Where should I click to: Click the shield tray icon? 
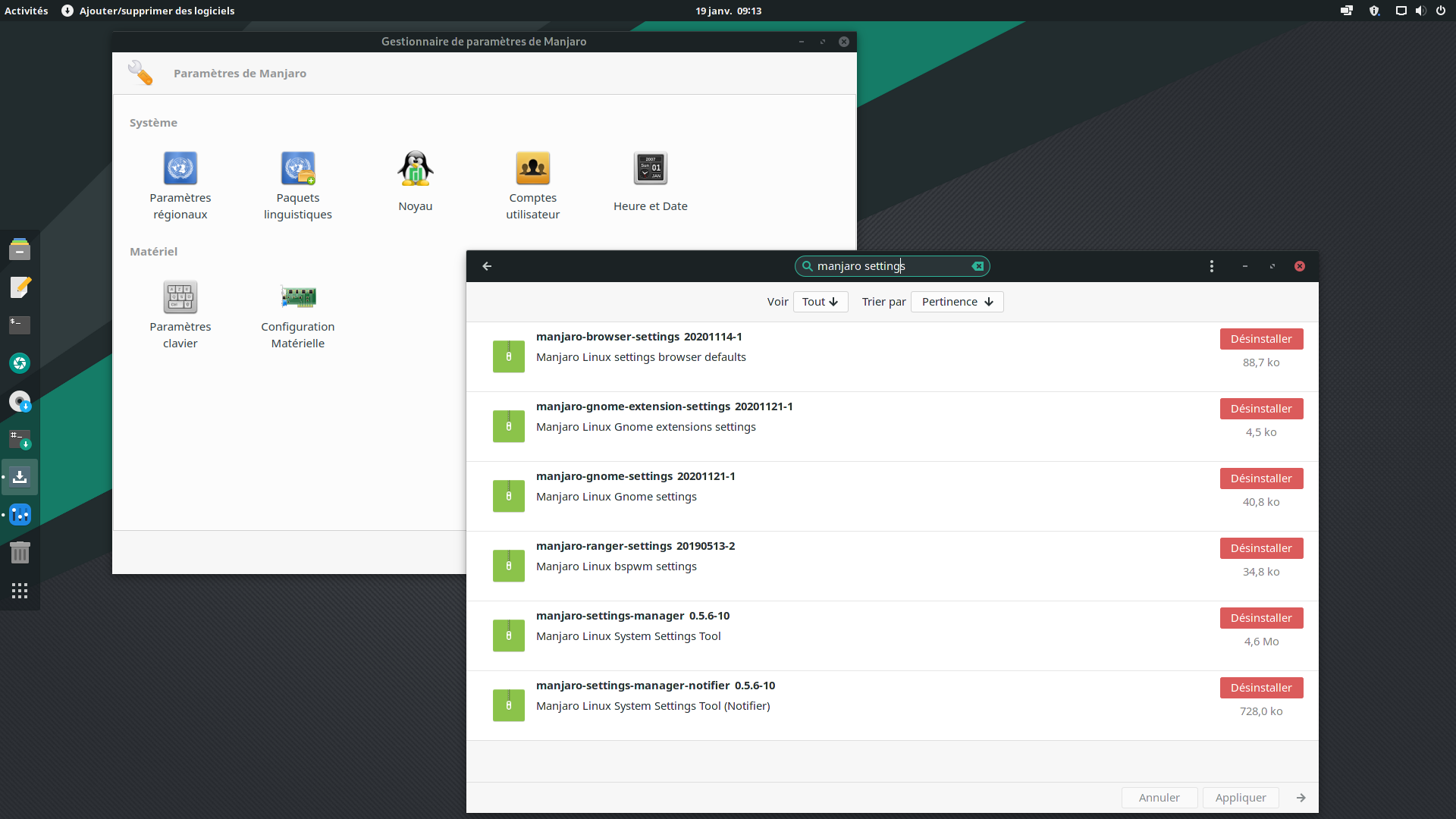tap(1374, 11)
